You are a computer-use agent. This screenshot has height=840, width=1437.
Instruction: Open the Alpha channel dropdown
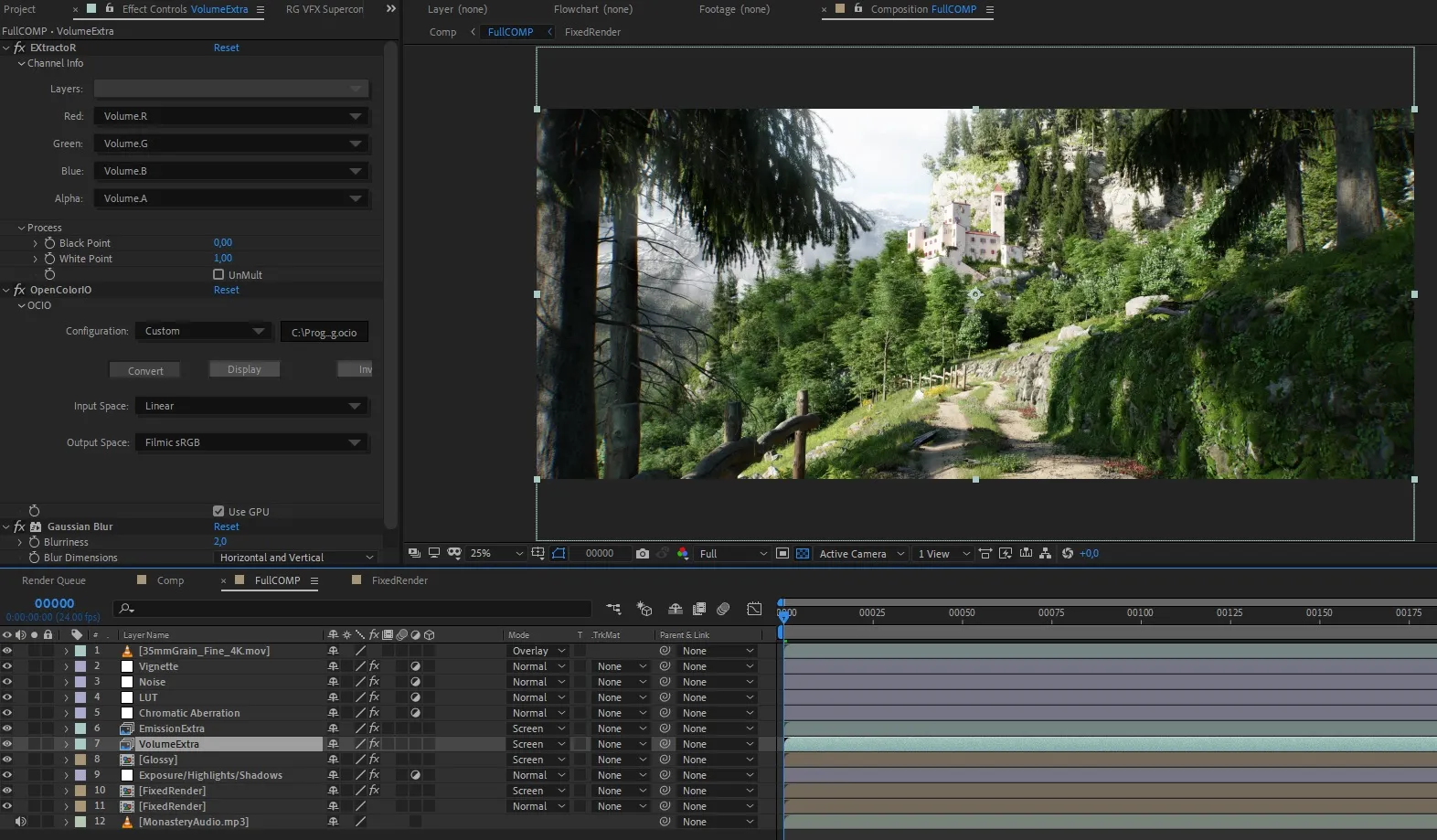[x=231, y=198]
